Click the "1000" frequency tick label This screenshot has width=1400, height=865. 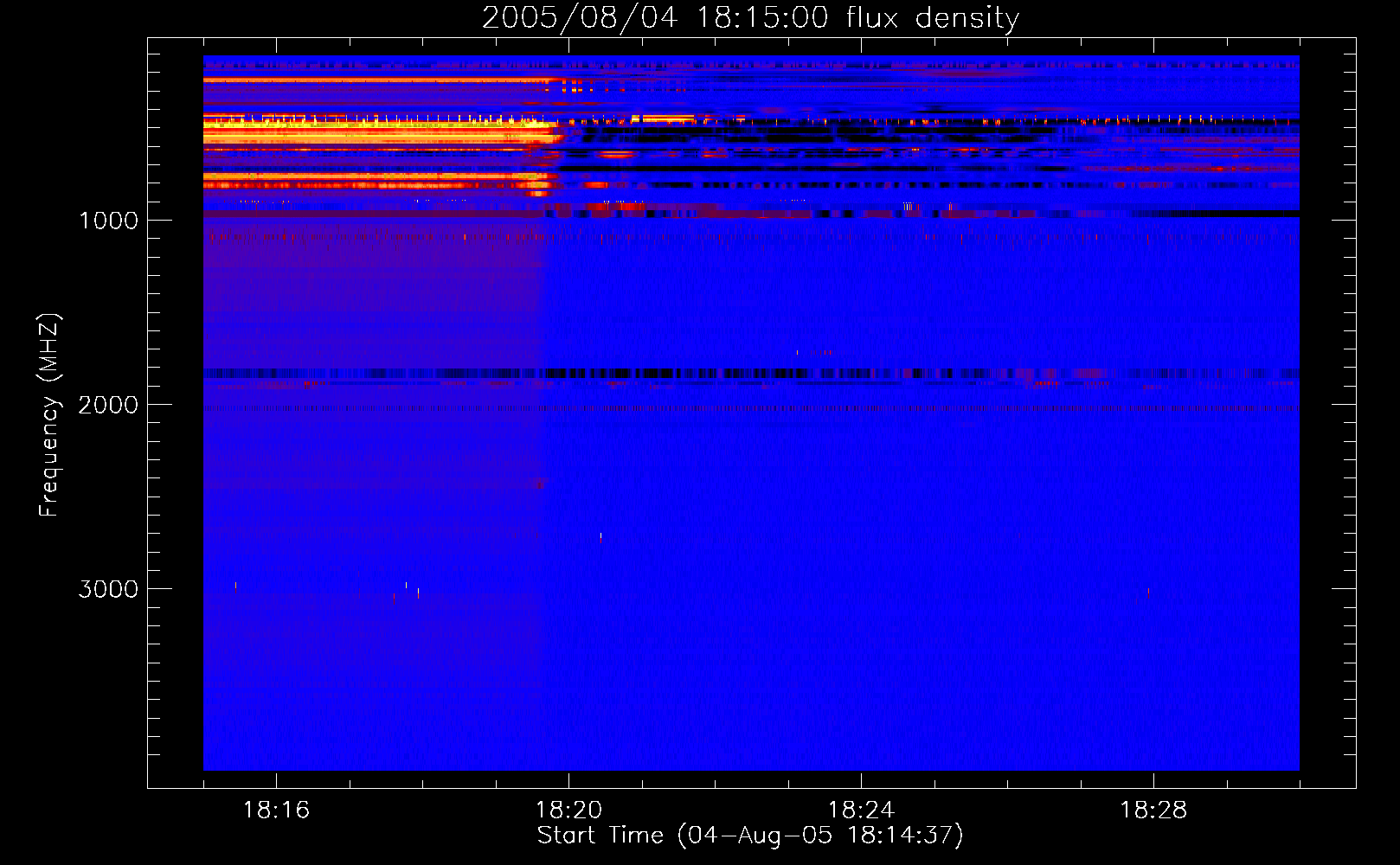[x=108, y=221]
